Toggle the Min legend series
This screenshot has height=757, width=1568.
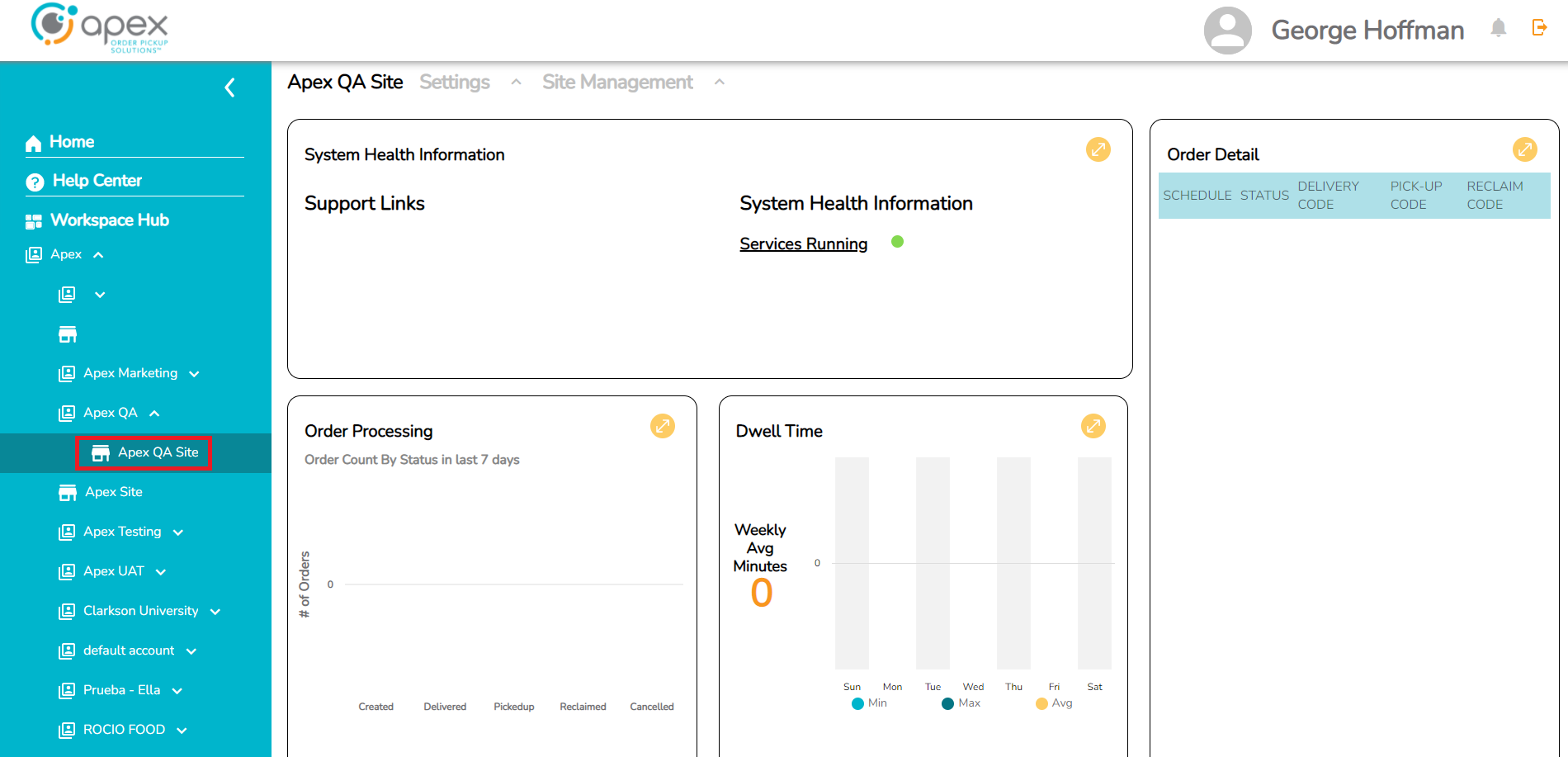tap(869, 703)
